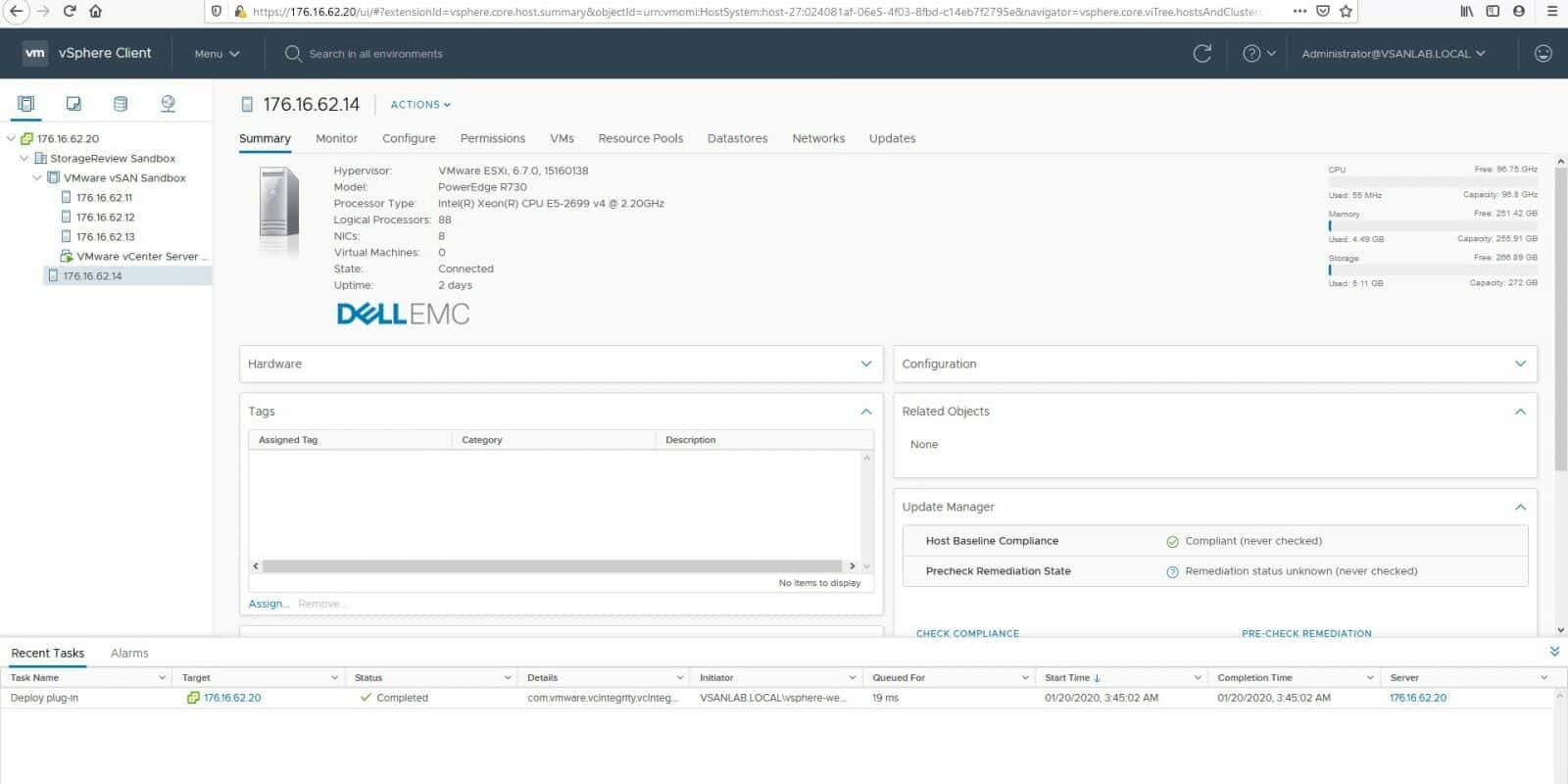Open VMs and Templates inventory view icon
The width and height of the screenshot is (1568, 784).
point(73,104)
